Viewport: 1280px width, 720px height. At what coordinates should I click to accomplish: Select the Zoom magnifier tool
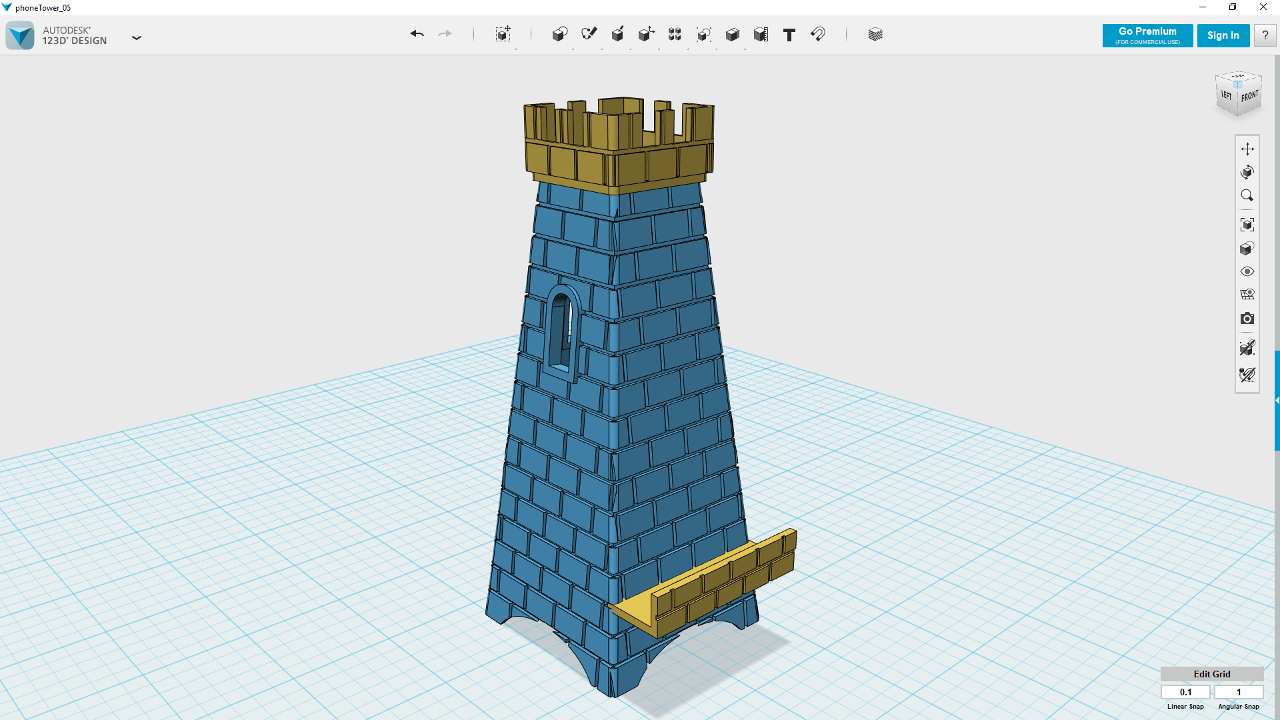[x=1247, y=196]
